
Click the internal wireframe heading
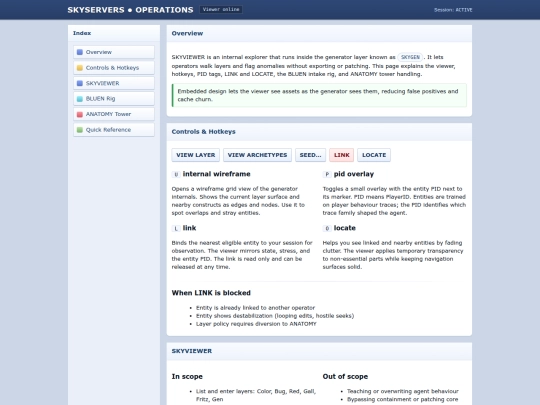pyautogui.click(x=216, y=174)
